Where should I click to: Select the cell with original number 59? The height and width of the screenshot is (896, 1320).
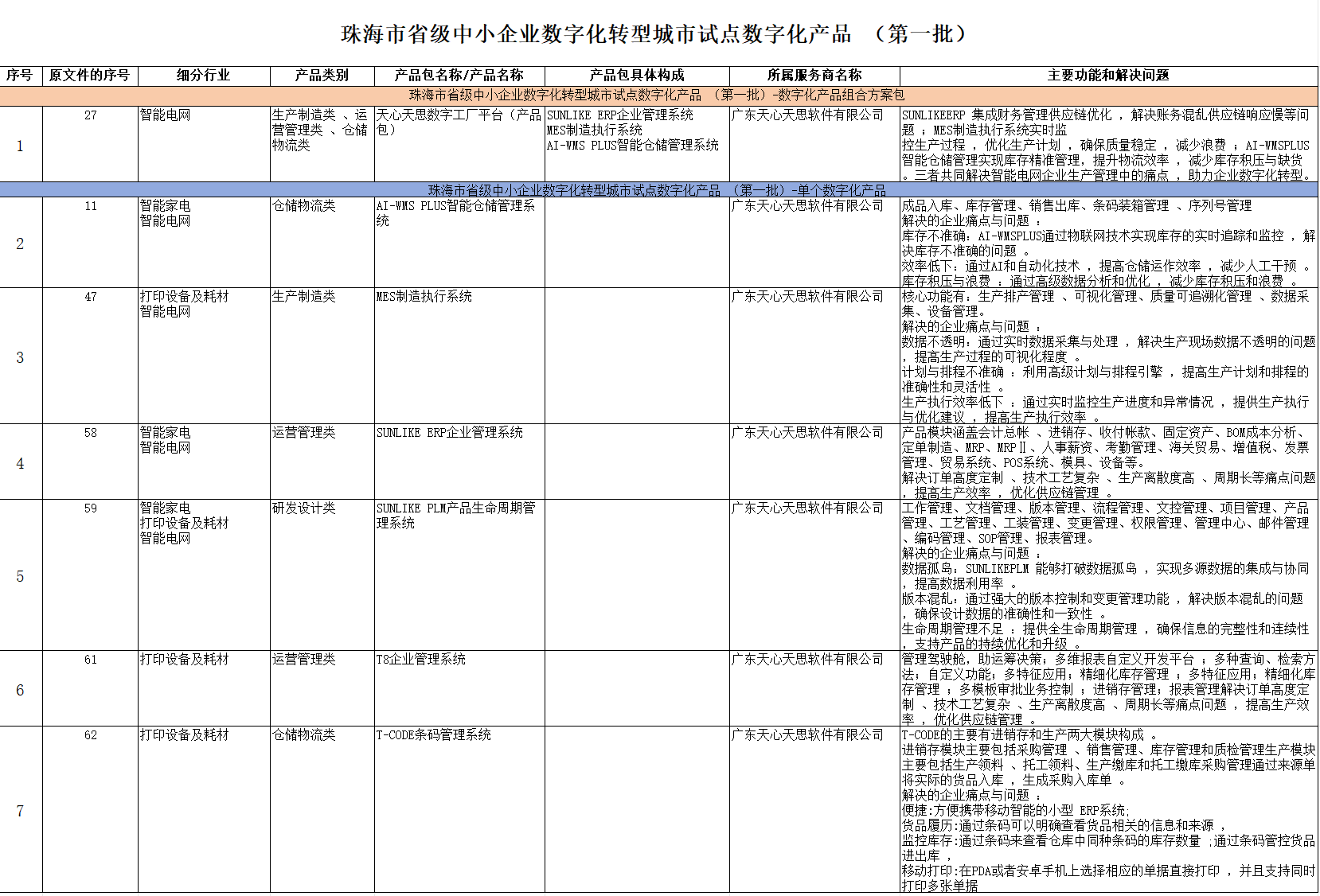click(90, 575)
